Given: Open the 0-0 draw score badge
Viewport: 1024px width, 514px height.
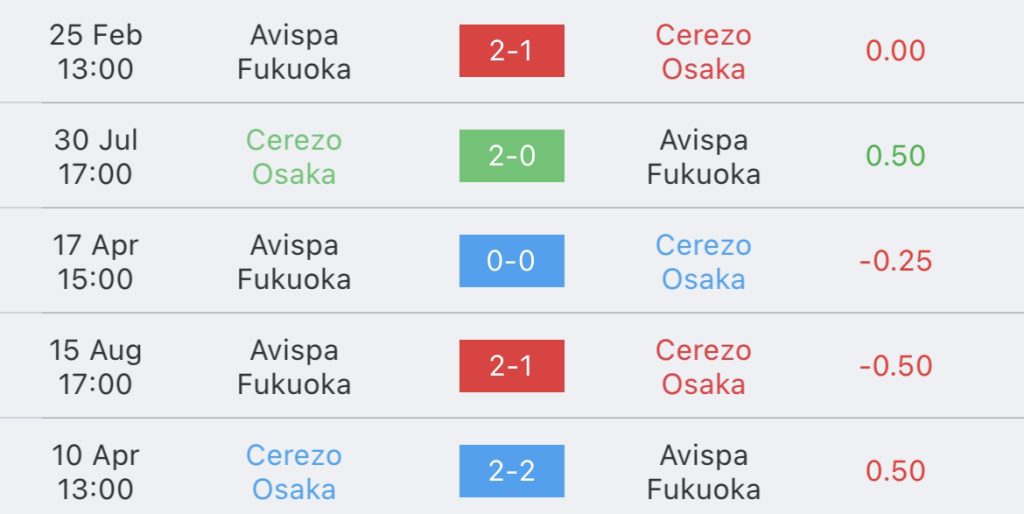Looking at the screenshot, I should [x=511, y=261].
